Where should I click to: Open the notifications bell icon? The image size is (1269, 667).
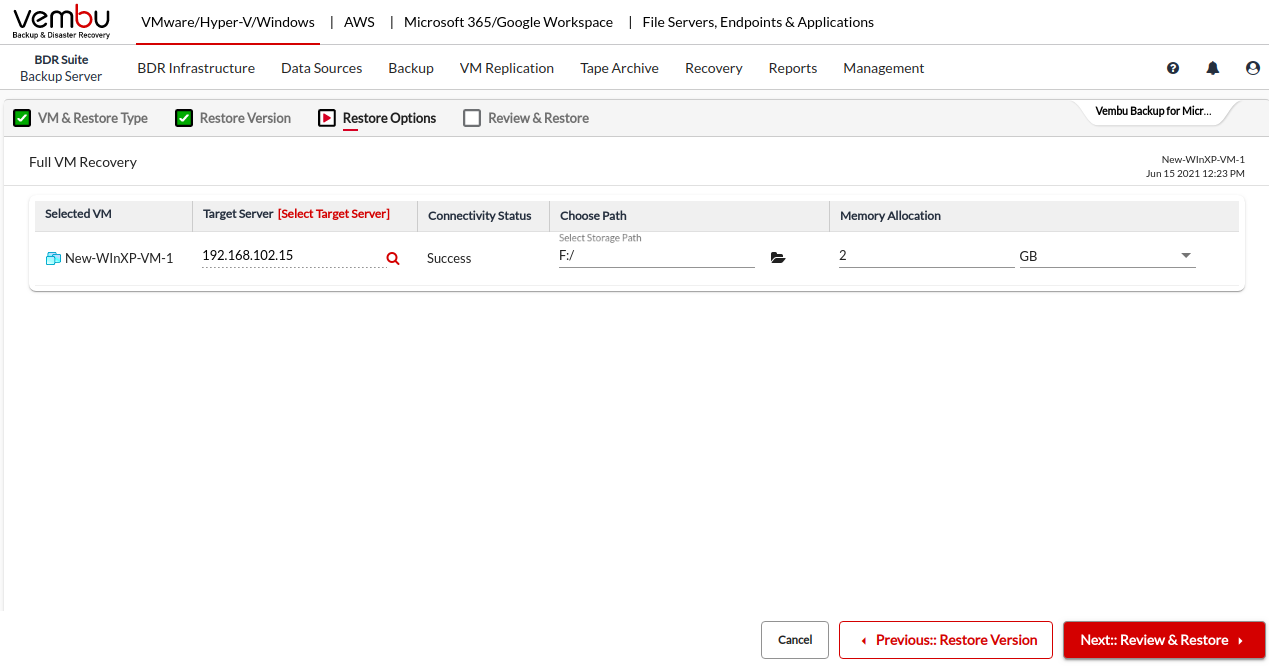pos(1213,68)
